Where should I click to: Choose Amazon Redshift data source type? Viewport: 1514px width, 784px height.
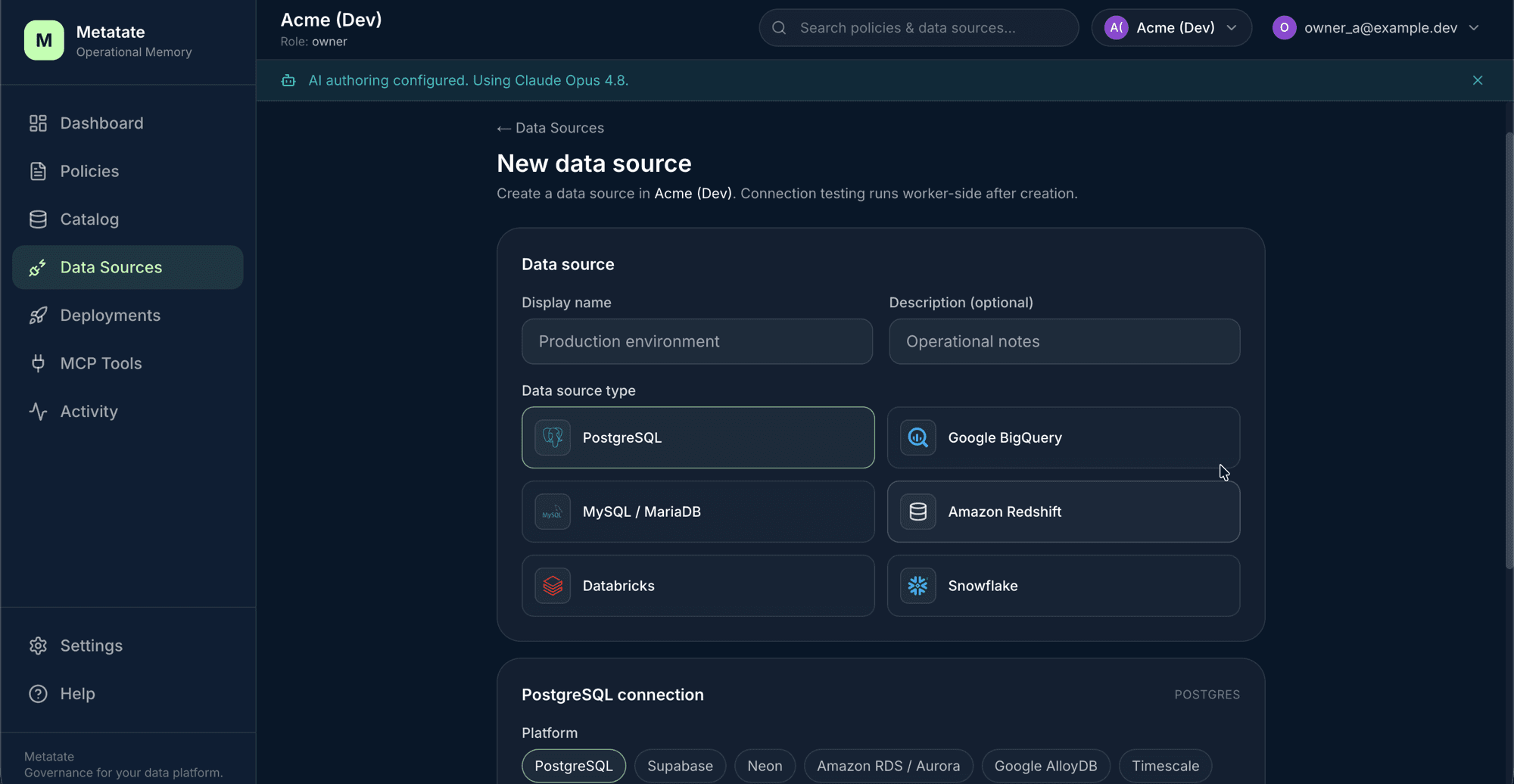click(x=1064, y=512)
